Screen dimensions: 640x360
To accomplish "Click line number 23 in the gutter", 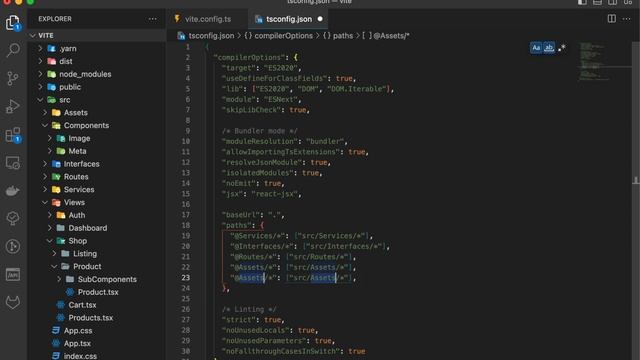I will [x=186, y=278].
